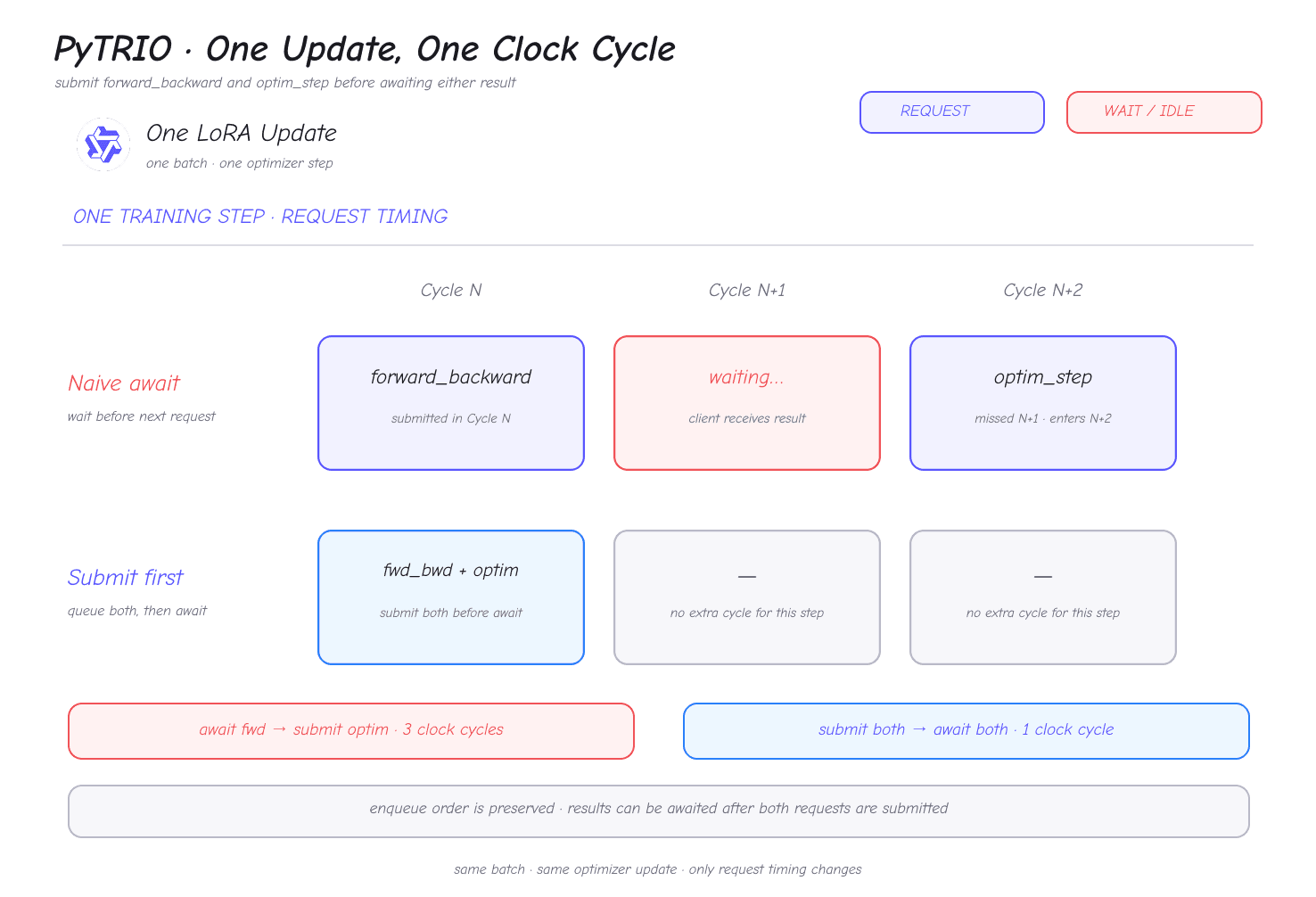Click the fwd_bwd + optim box
The height and width of the screenshot is (897, 1316).
451,597
